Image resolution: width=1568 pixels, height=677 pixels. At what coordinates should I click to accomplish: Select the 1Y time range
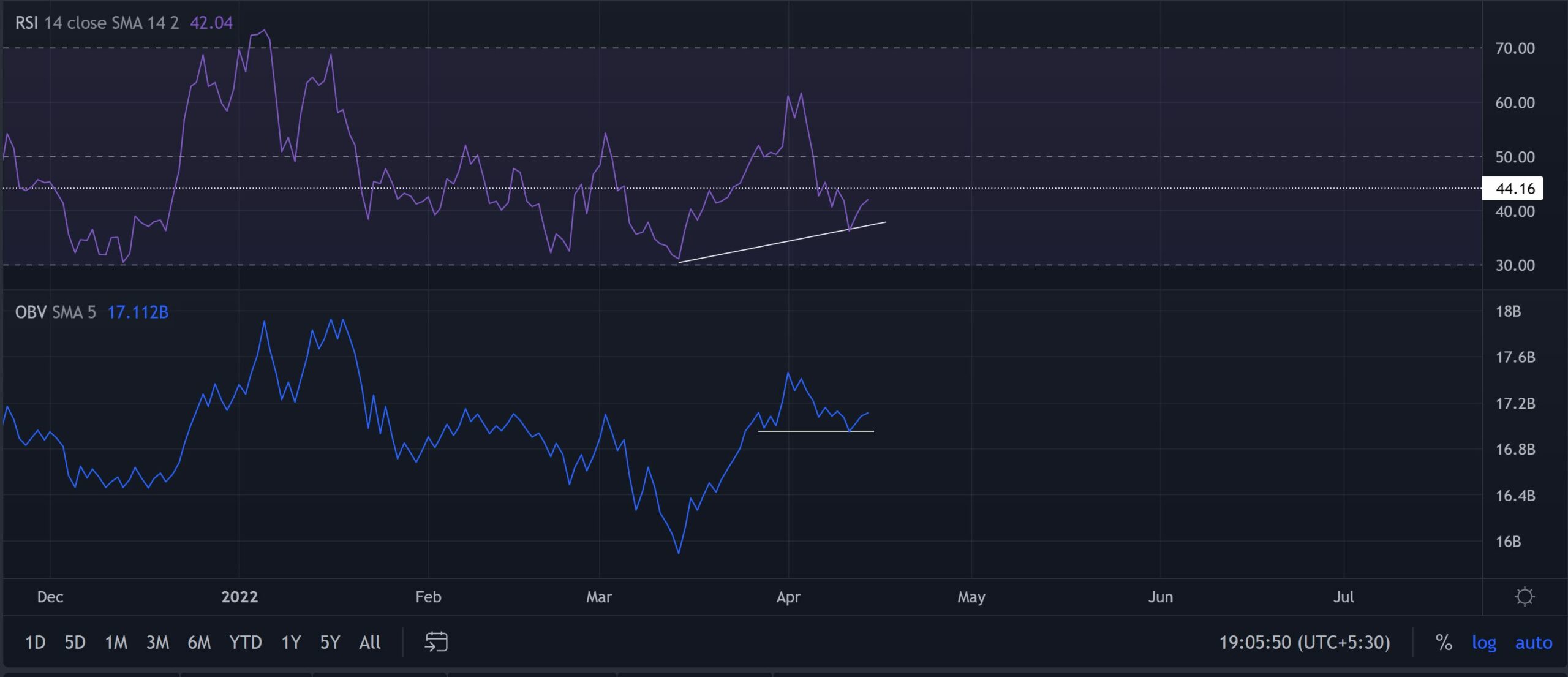tap(291, 642)
